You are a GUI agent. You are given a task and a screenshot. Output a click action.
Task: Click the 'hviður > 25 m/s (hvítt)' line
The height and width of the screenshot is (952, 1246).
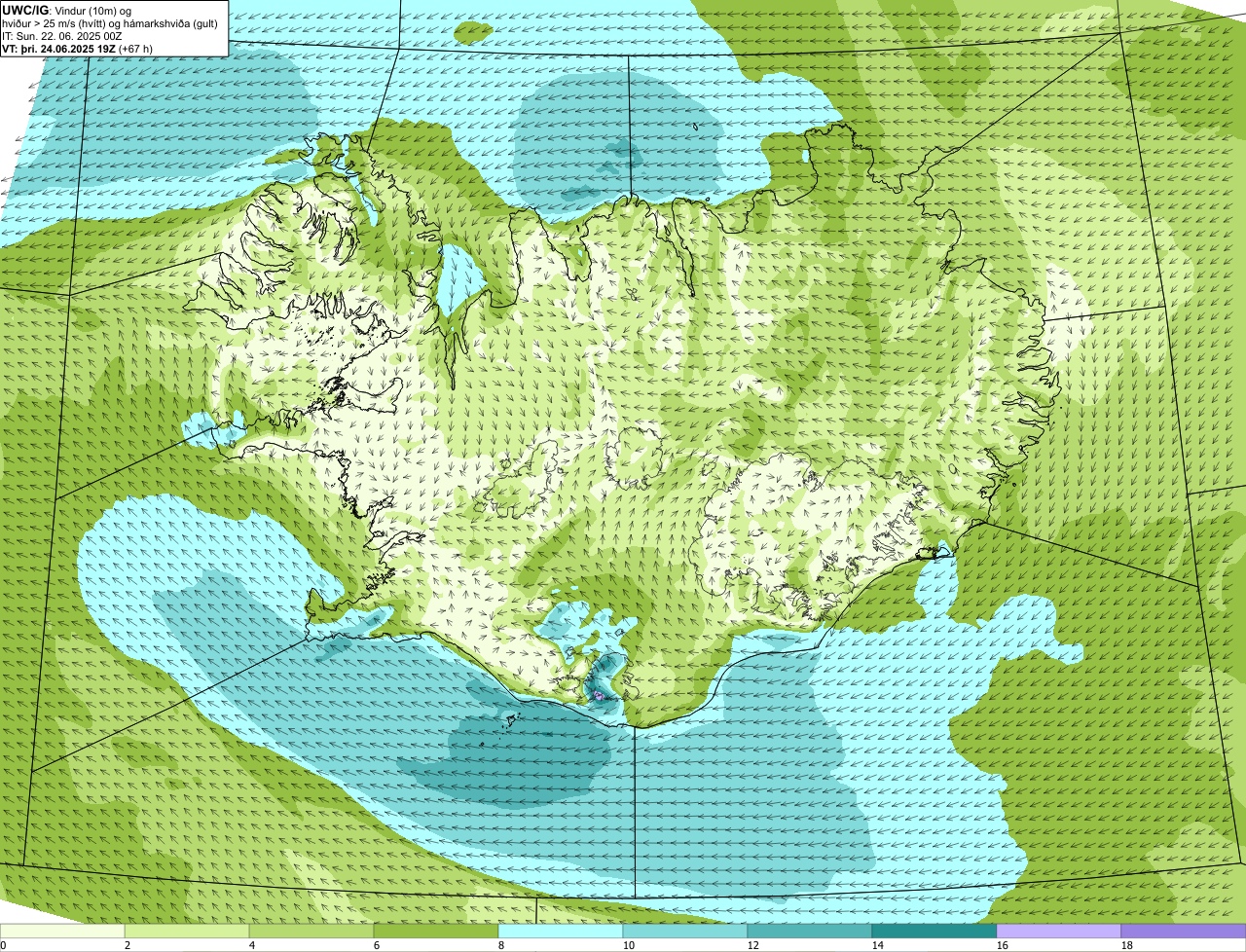click(x=55, y=22)
